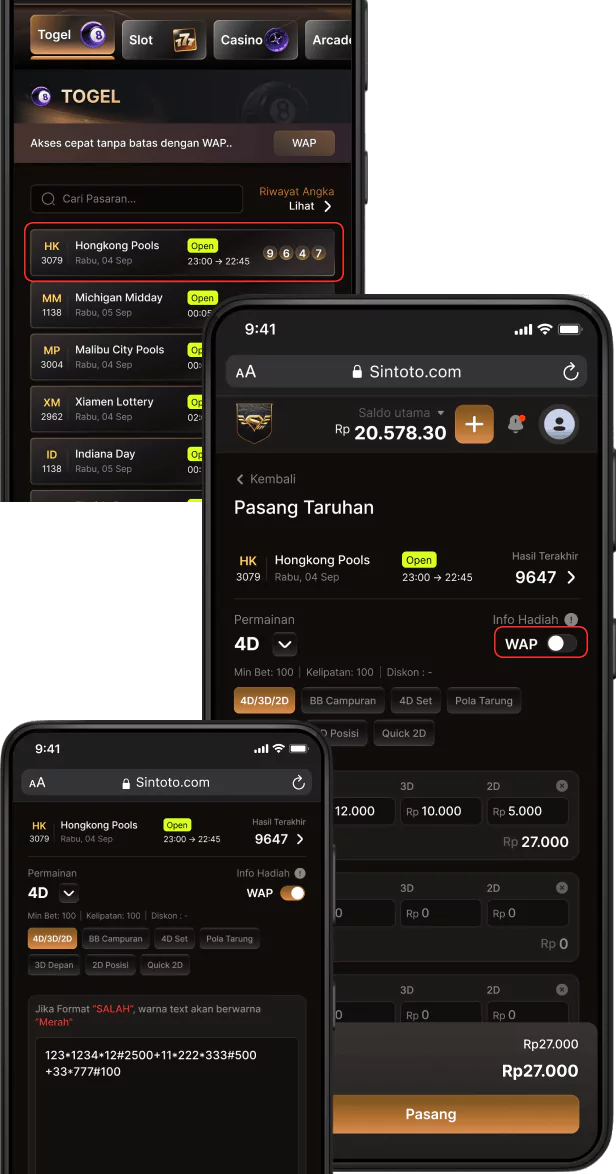
Task: Switch to the Slot category tab
Action: tap(163, 40)
